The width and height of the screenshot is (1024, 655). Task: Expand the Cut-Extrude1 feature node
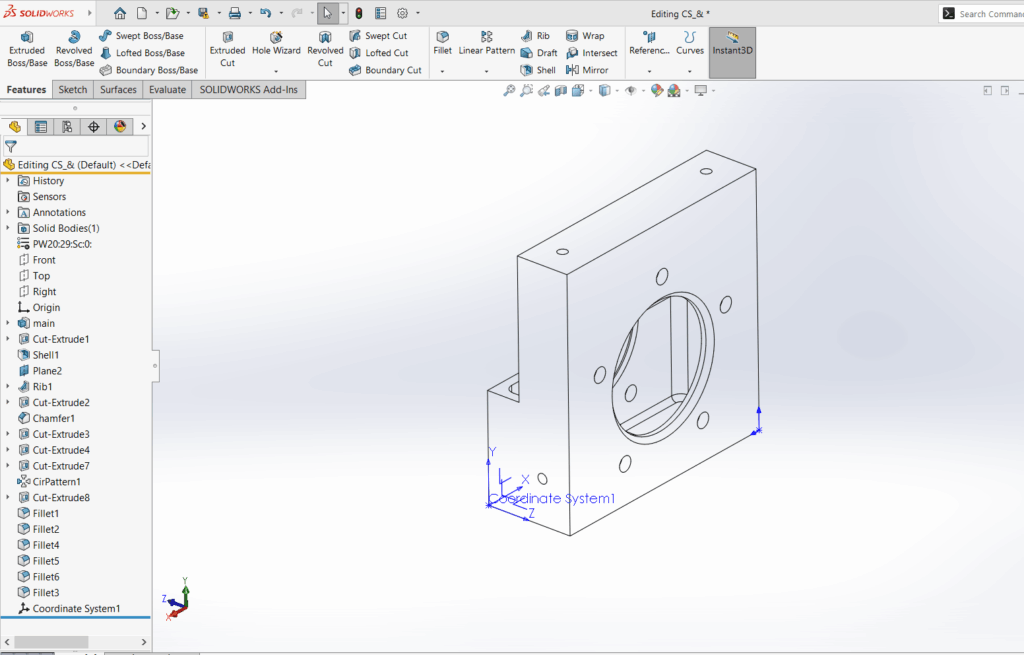[x=8, y=339]
